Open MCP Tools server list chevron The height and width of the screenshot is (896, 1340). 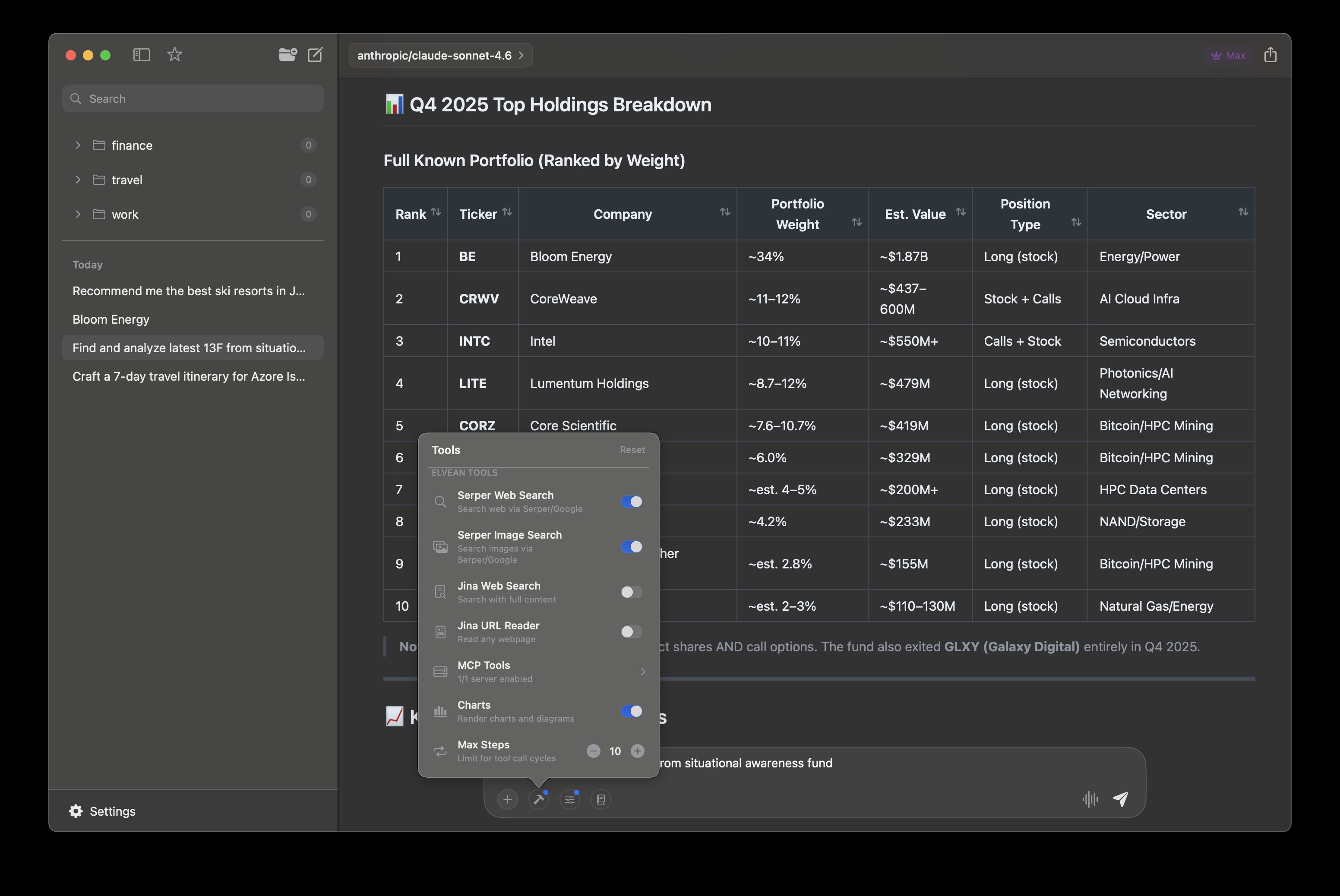[x=643, y=672]
